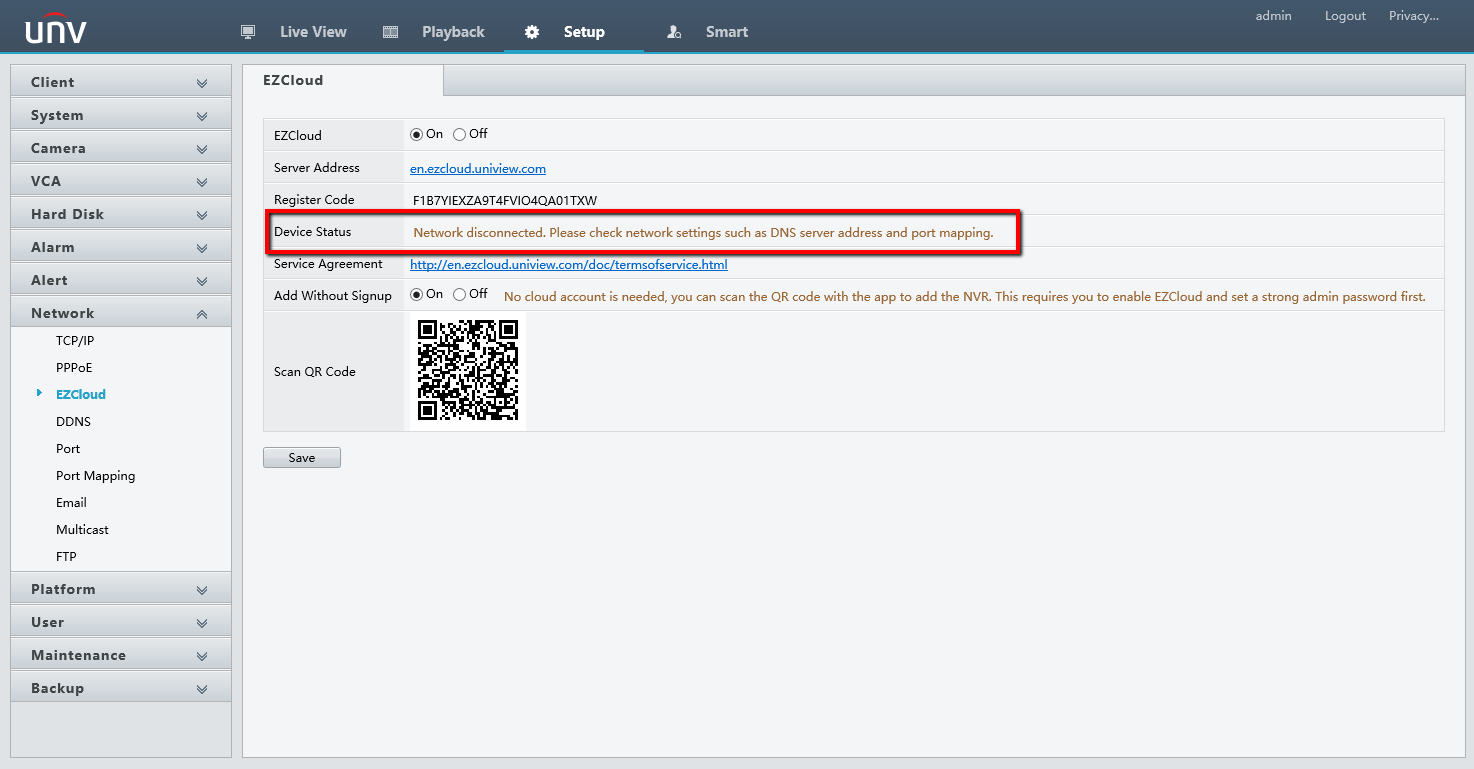Open the en.ezcloud.uniview.com server link
Screen dimensions: 1474x769
coord(478,169)
